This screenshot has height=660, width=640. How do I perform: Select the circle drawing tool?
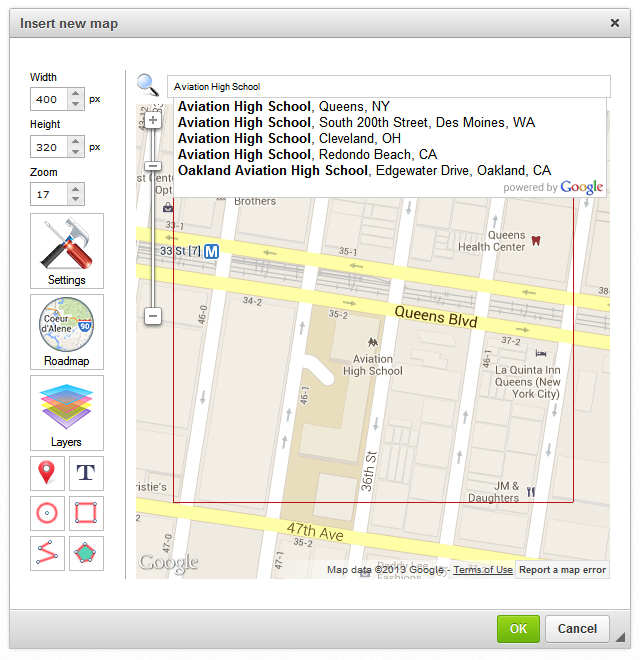pos(47,513)
